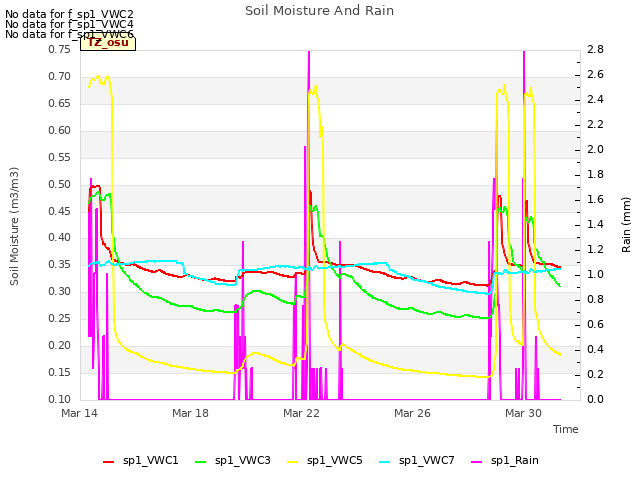Click the Rain (mm) axis label
The image size is (640, 480).
[626, 225]
